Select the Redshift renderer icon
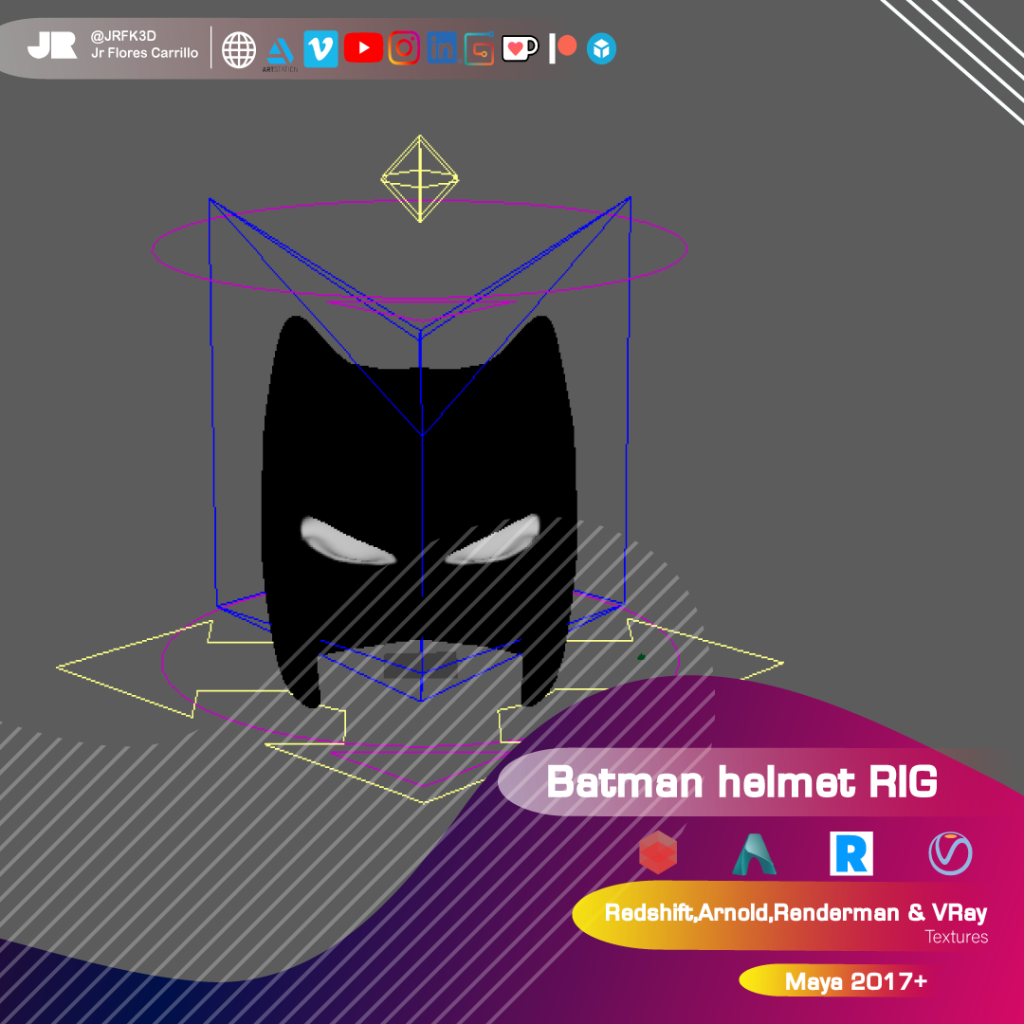Screen dimensions: 1024x1024 657,855
